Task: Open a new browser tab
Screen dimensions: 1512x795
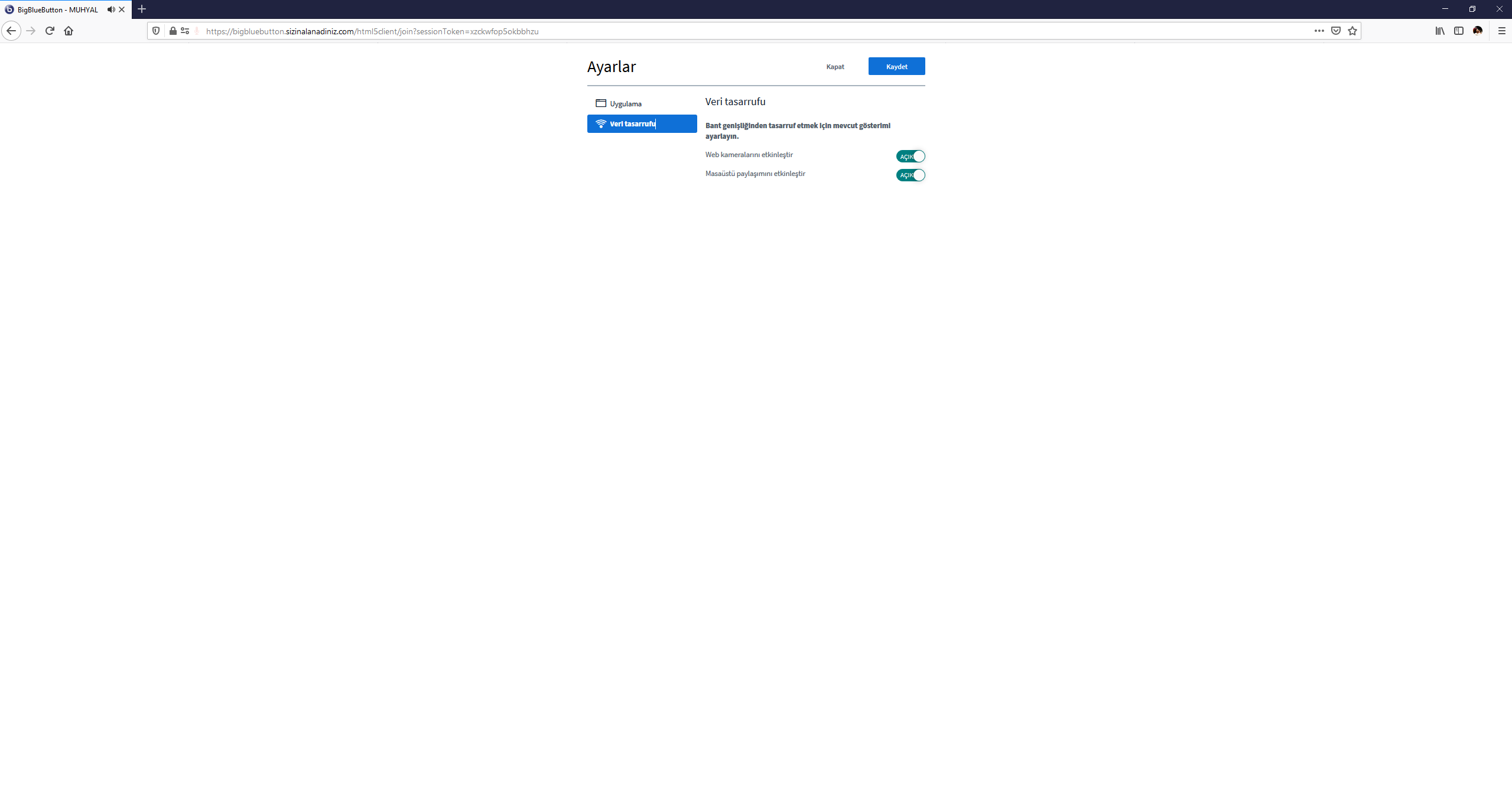Action: point(142,9)
